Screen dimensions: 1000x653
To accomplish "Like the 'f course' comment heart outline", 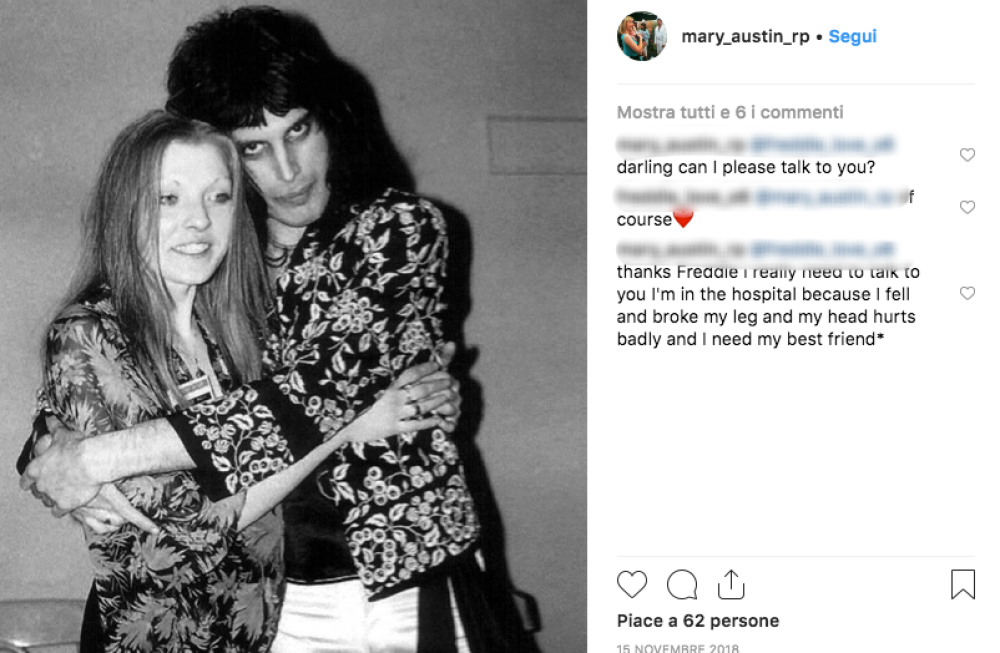I will click(967, 207).
